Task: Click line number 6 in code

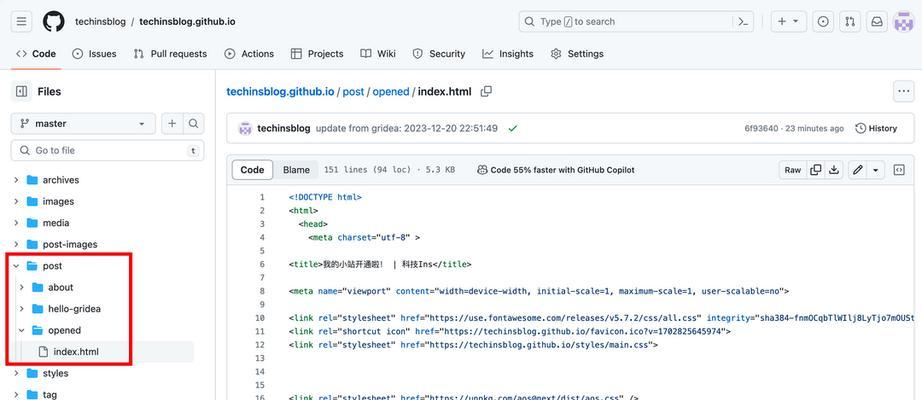Action: click(x=262, y=264)
